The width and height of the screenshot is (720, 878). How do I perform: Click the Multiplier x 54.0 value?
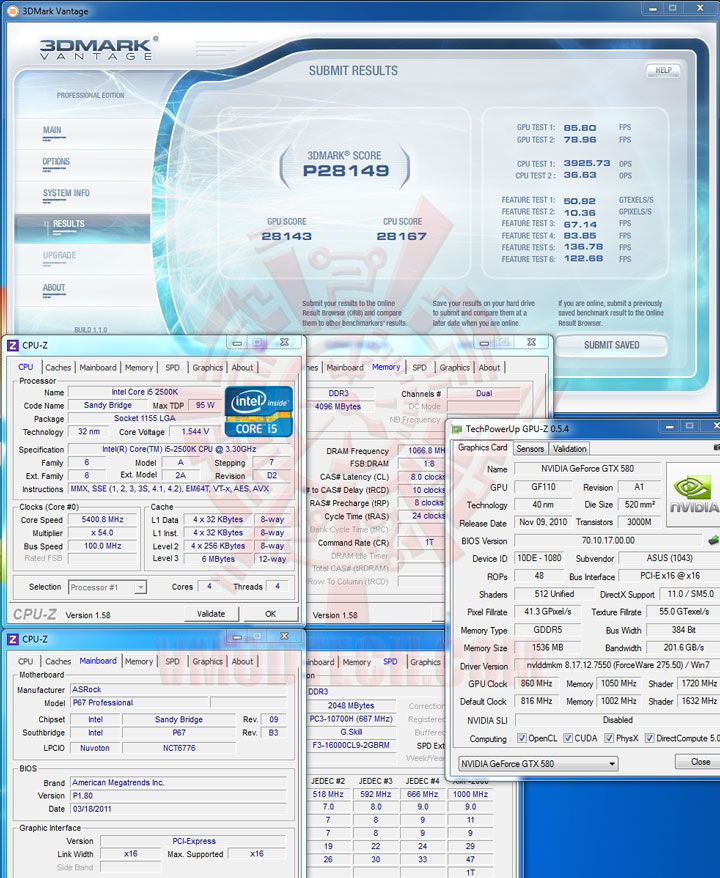click(102, 533)
